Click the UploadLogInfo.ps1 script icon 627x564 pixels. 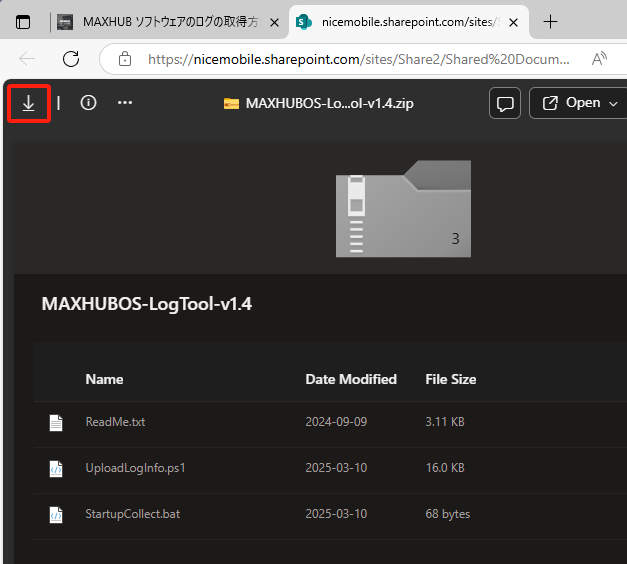click(x=56, y=469)
